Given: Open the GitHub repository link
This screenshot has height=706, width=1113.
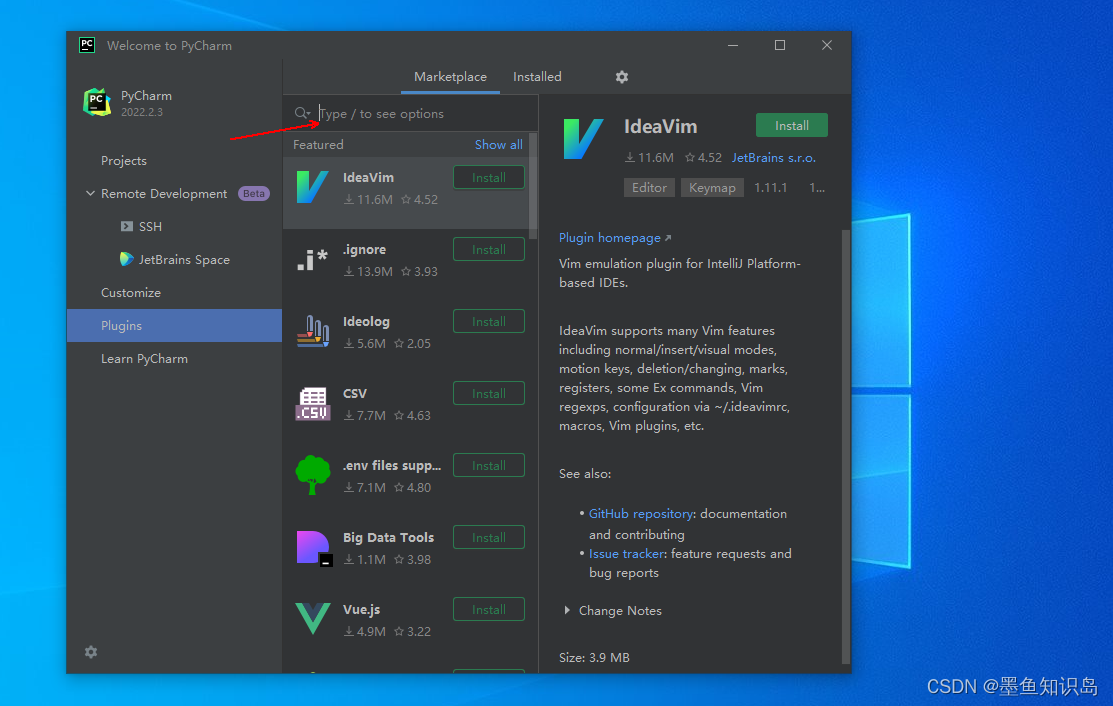Looking at the screenshot, I should point(641,514).
